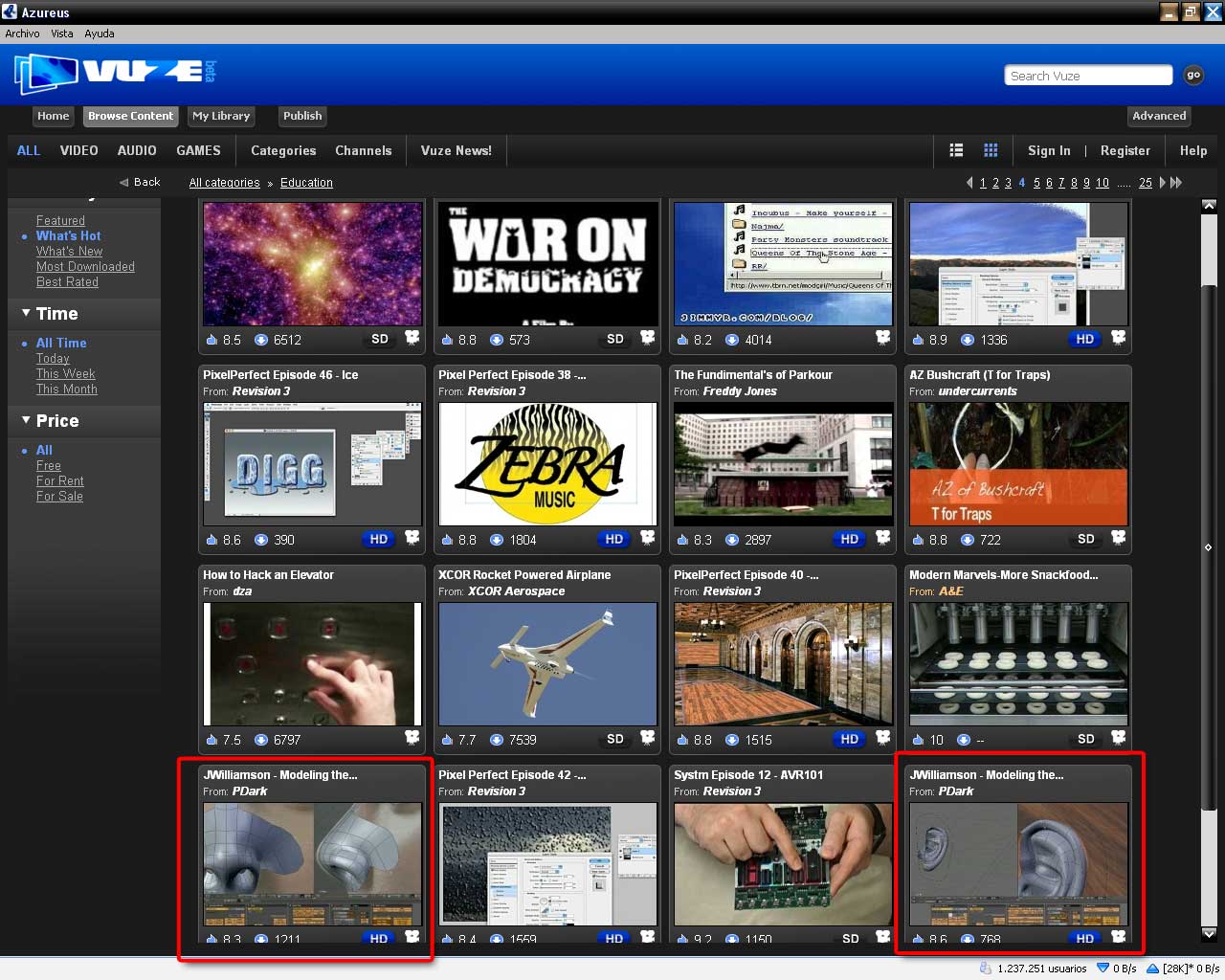The width and height of the screenshot is (1225, 980).
Task: Click the scrollbar down arrow
Action: point(1209,933)
